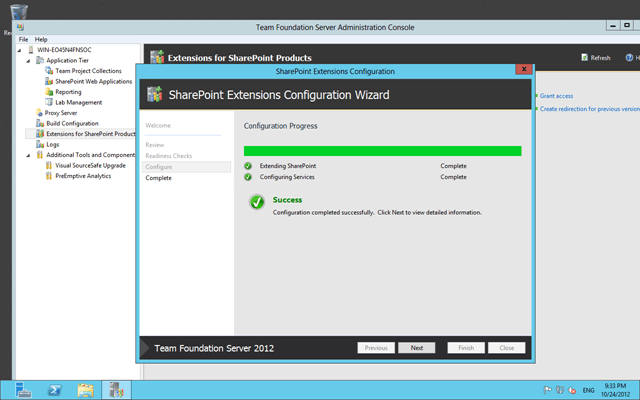Open Lab Management icon in tree
This screenshot has height=400, width=640.
coord(49,102)
